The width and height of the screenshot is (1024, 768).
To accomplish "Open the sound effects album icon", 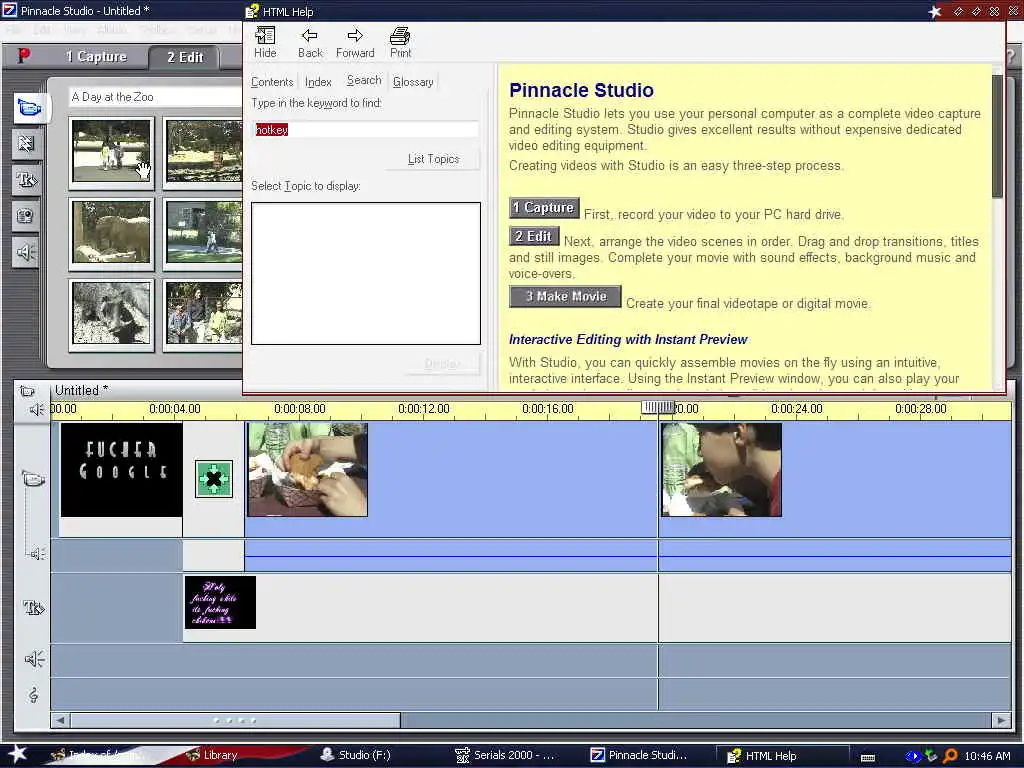I will [27, 252].
